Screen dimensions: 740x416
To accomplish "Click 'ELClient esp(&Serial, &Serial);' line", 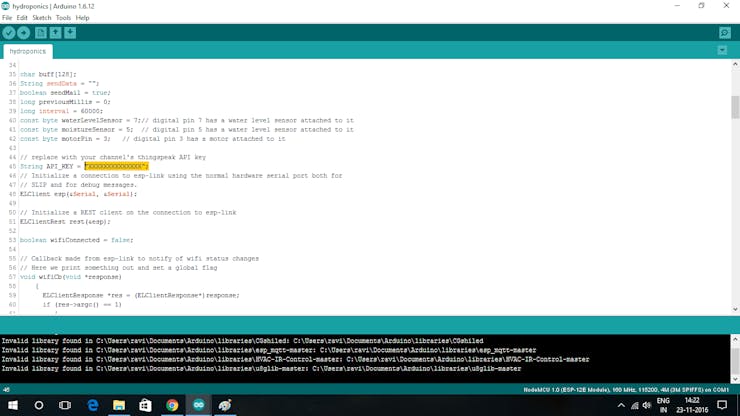I will tap(78, 194).
